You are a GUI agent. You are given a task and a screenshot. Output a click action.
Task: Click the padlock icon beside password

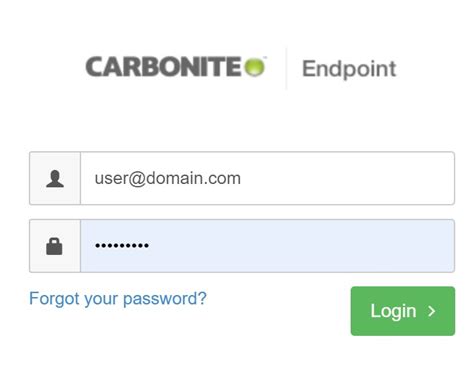click(x=54, y=246)
